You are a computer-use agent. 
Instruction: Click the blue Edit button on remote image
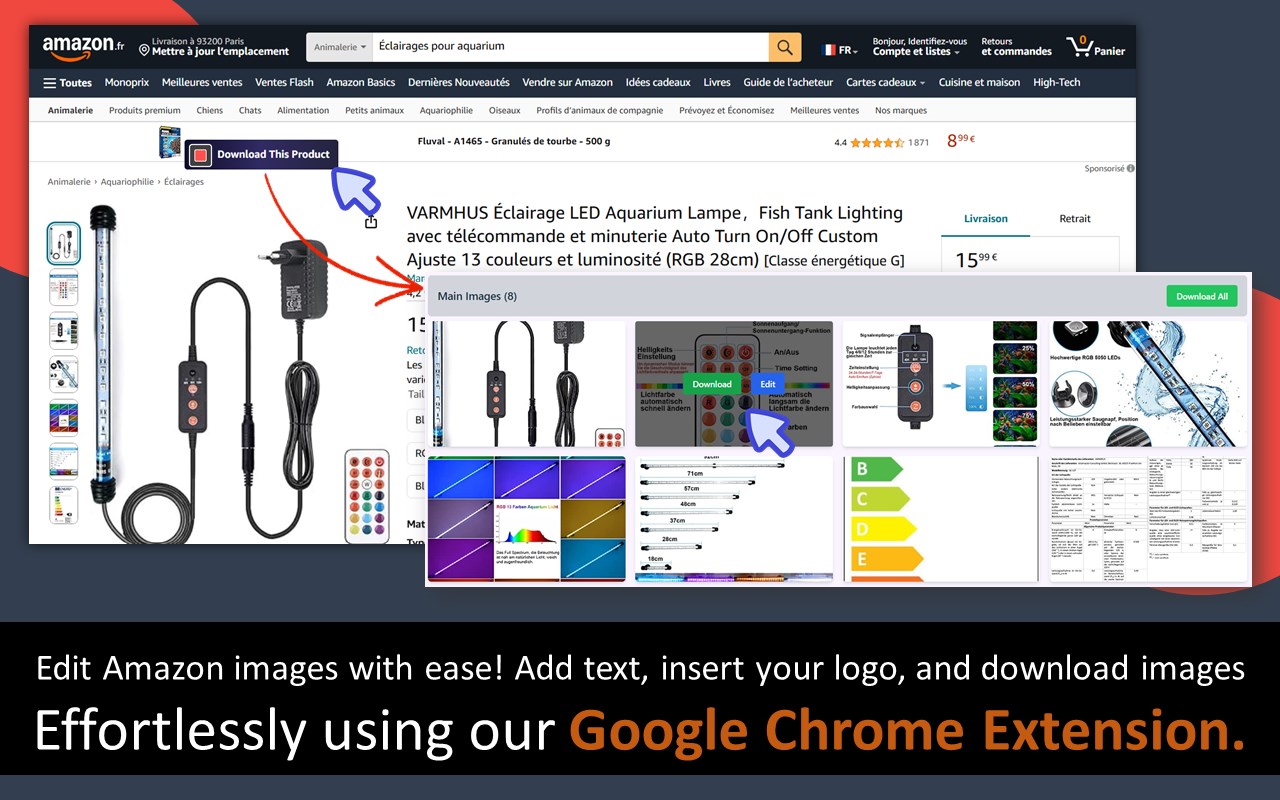767,384
